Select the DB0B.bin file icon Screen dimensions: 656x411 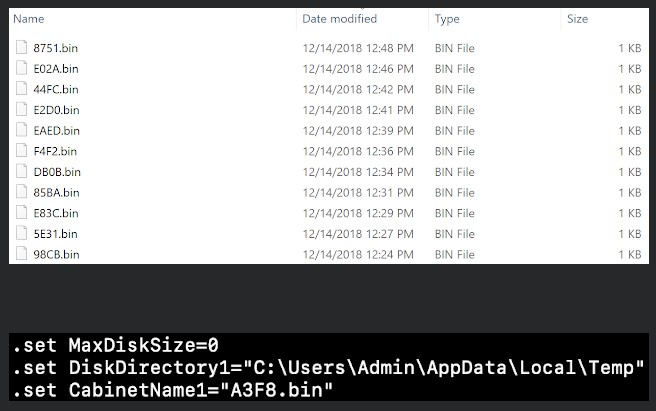click(x=21, y=171)
